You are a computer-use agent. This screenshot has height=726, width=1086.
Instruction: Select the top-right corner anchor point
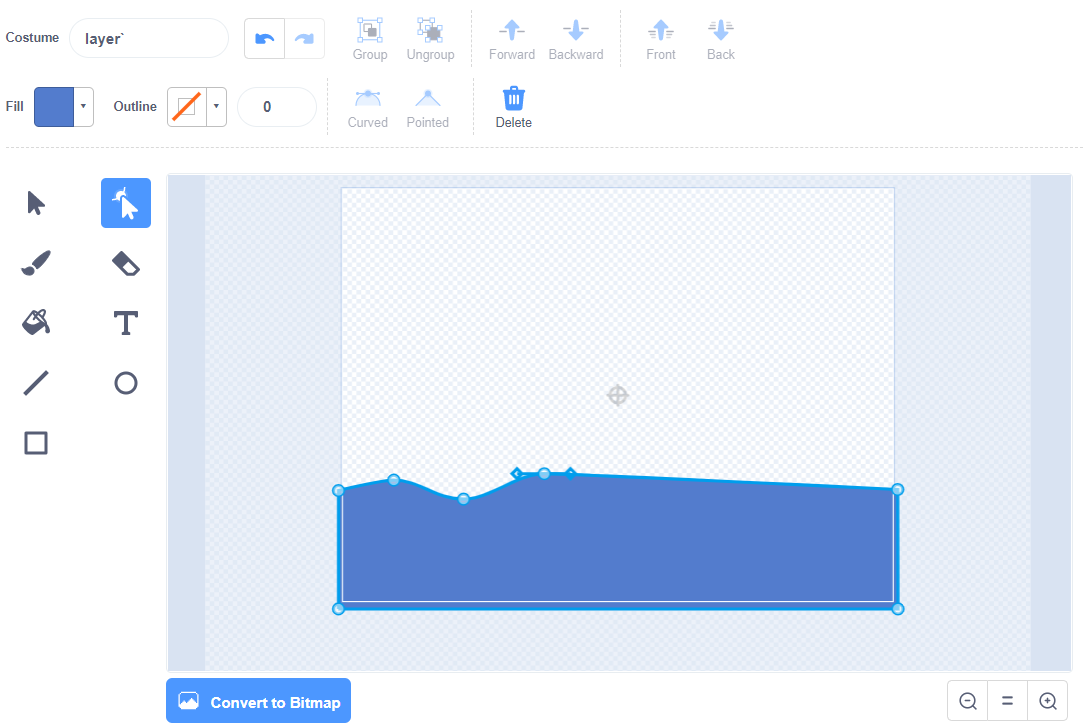point(898,490)
